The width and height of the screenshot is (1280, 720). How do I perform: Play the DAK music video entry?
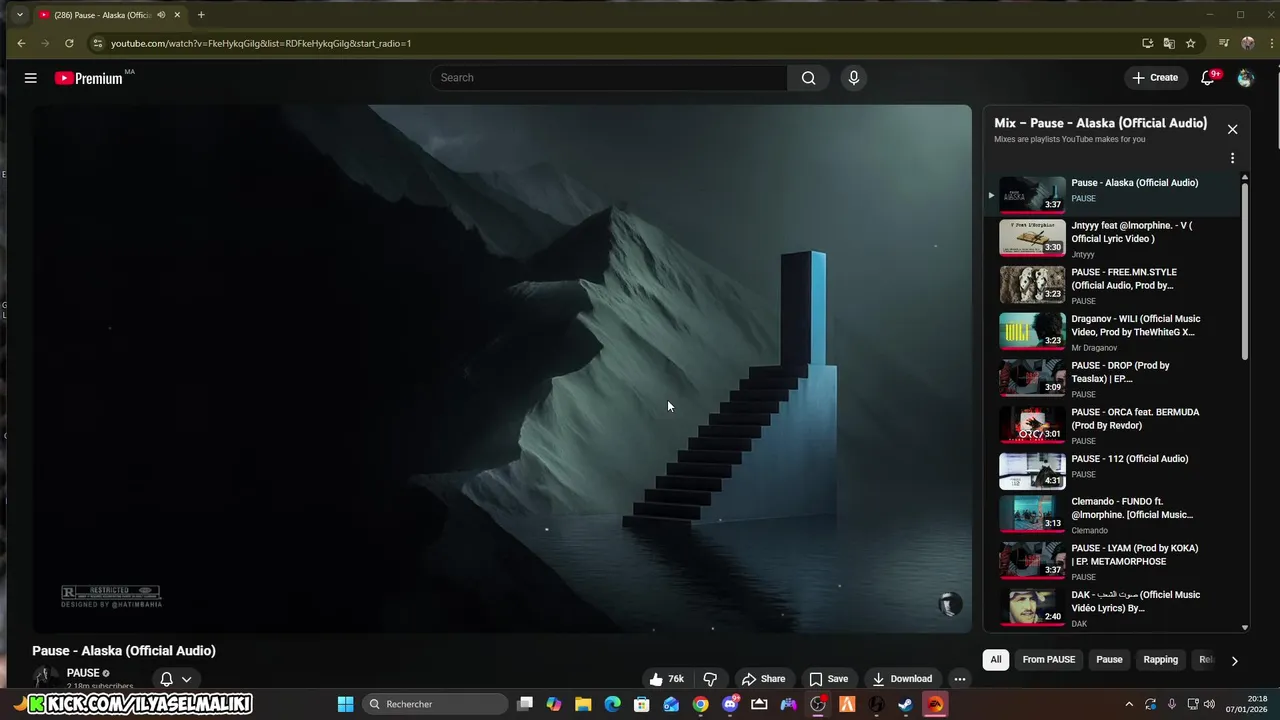(1113, 609)
